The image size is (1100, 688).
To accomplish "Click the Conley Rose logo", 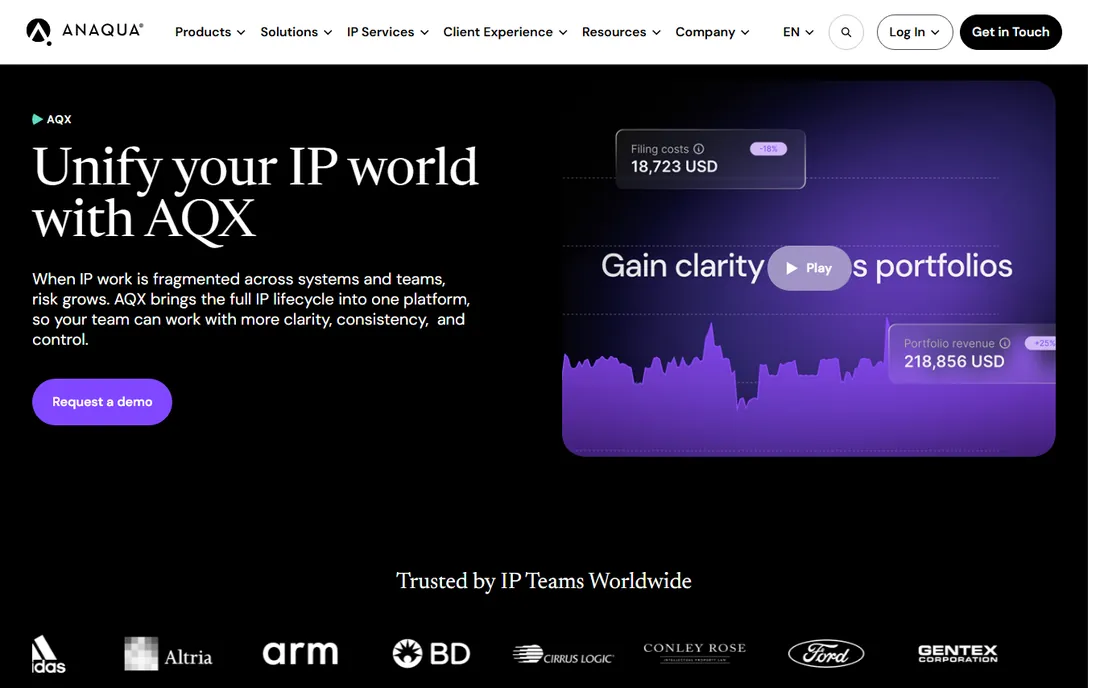I will (695, 652).
